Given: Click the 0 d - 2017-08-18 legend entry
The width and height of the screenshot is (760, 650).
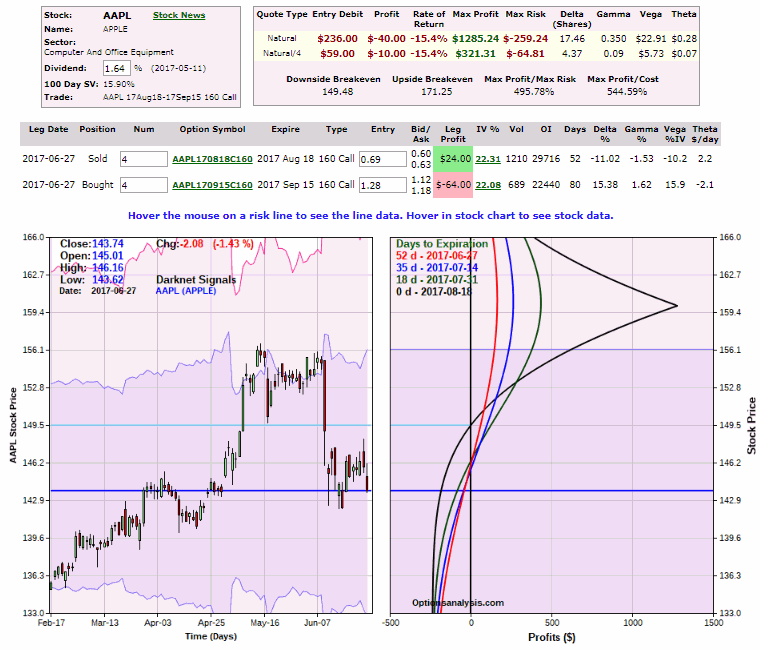Looking at the screenshot, I should coord(434,292).
